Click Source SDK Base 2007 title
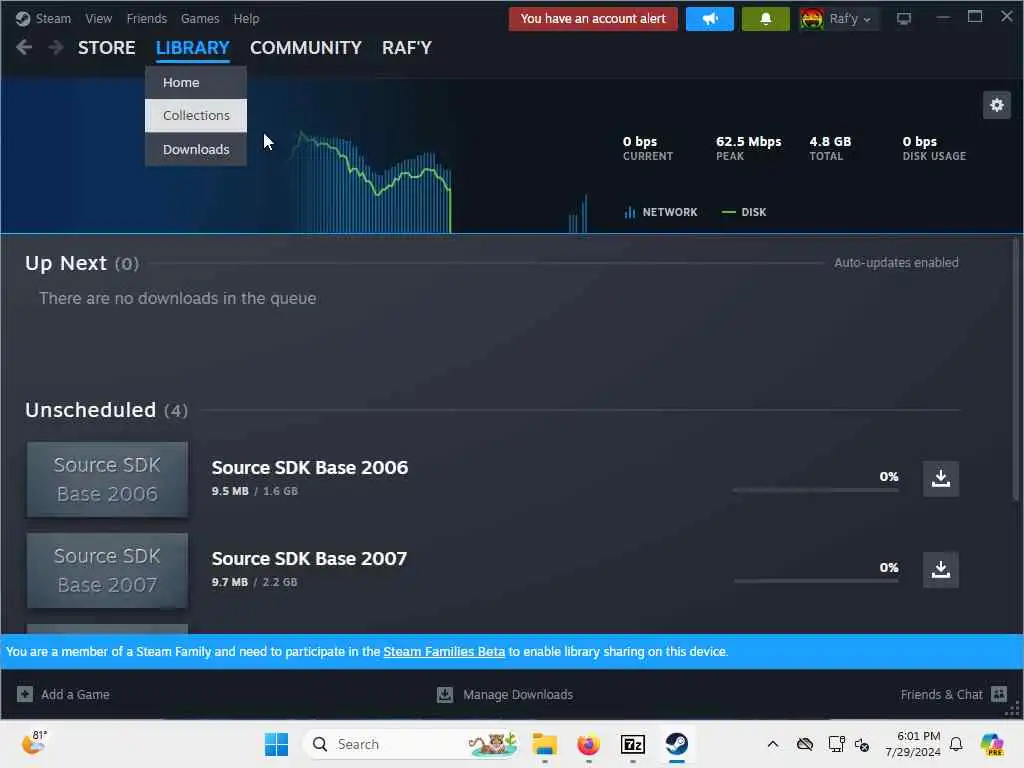Image resolution: width=1024 pixels, height=768 pixels. pos(309,559)
